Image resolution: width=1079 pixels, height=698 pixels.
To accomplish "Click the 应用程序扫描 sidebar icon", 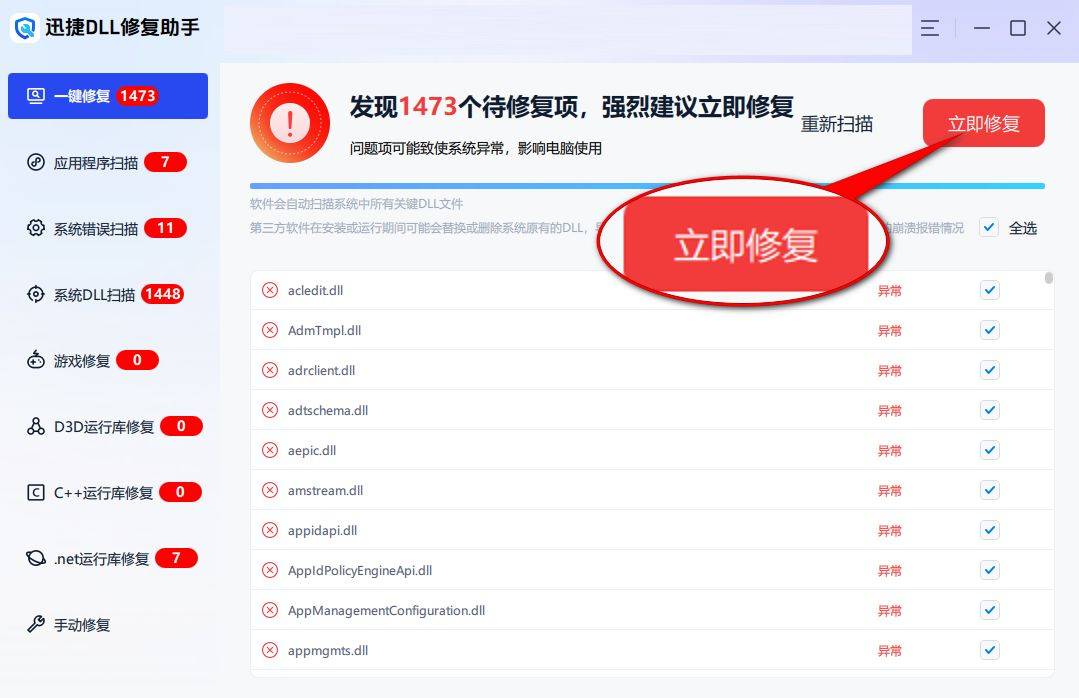I will click(36, 162).
